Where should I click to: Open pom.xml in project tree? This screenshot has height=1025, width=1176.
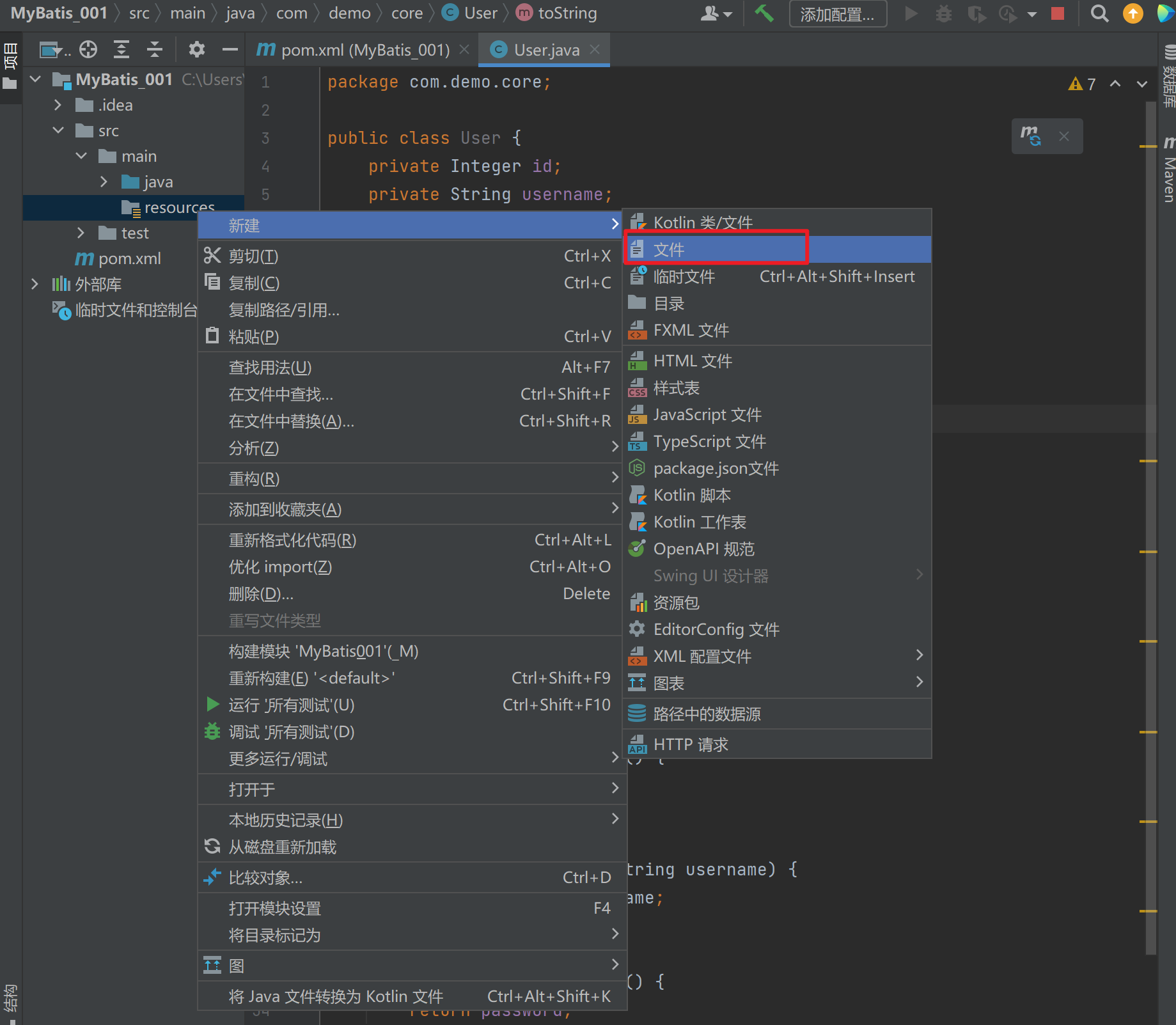[129, 258]
